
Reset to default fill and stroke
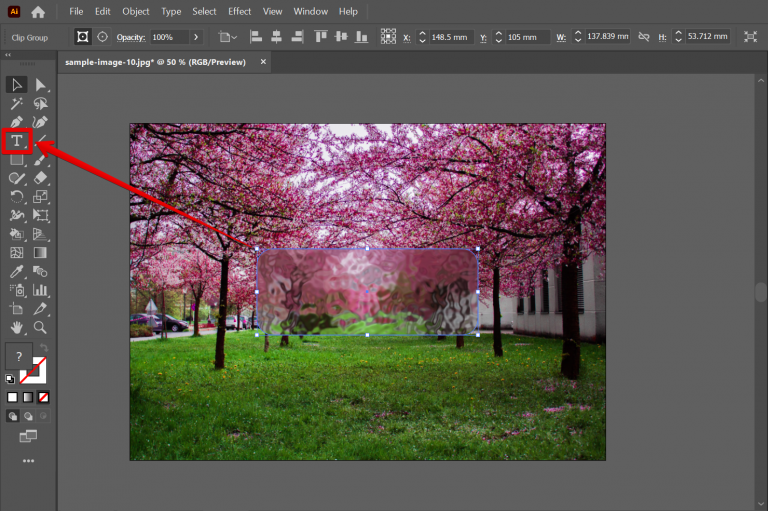(10, 379)
